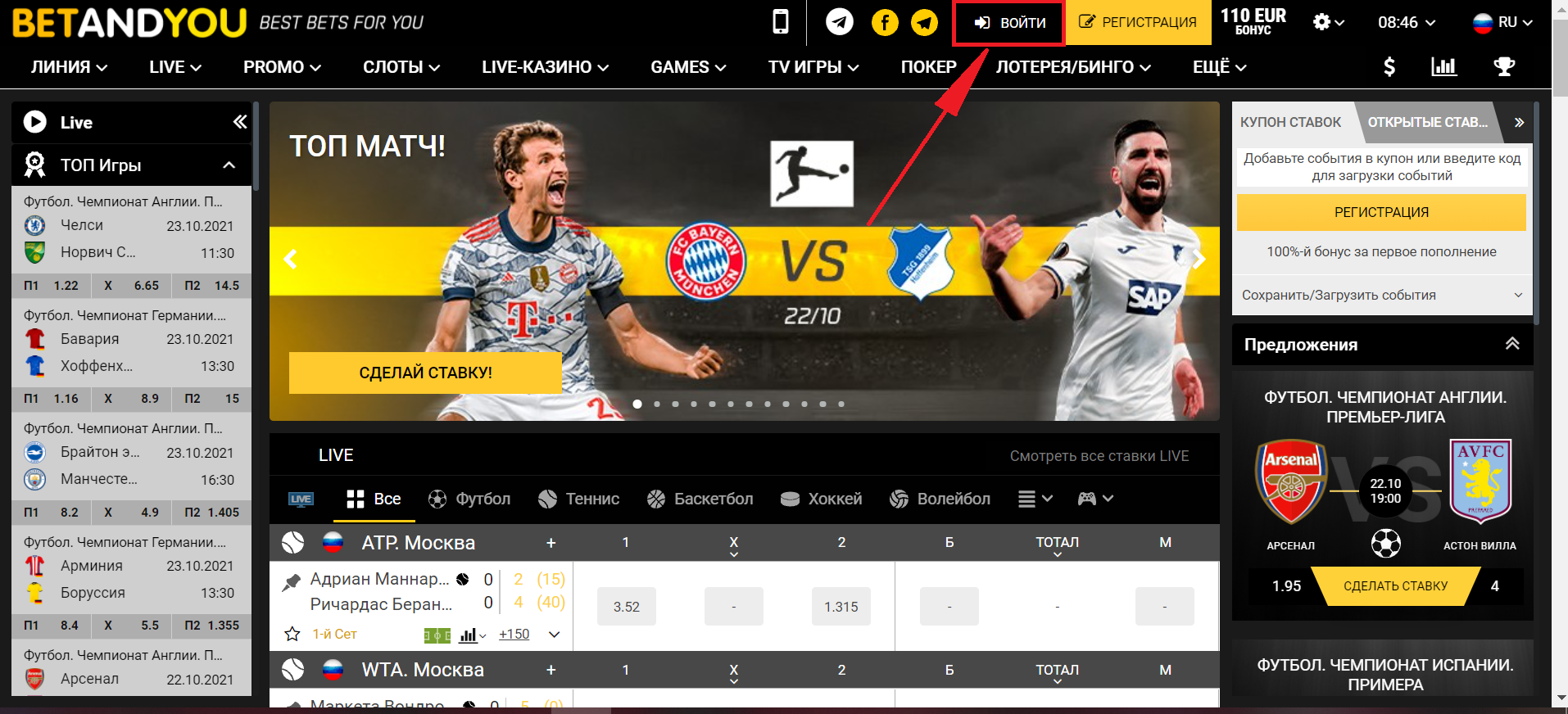The height and width of the screenshot is (714, 1568).
Task: Click the Live play icon in sidebar
Action: pos(35,122)
